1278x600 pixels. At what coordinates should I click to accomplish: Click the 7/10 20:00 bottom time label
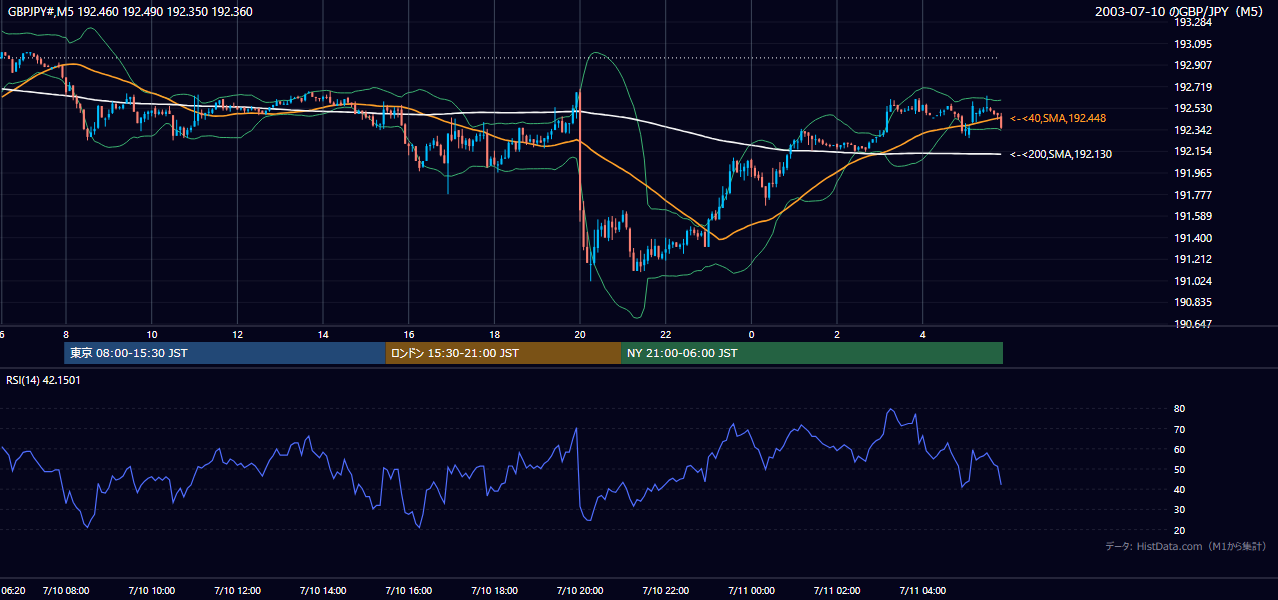tap(580, 591)
